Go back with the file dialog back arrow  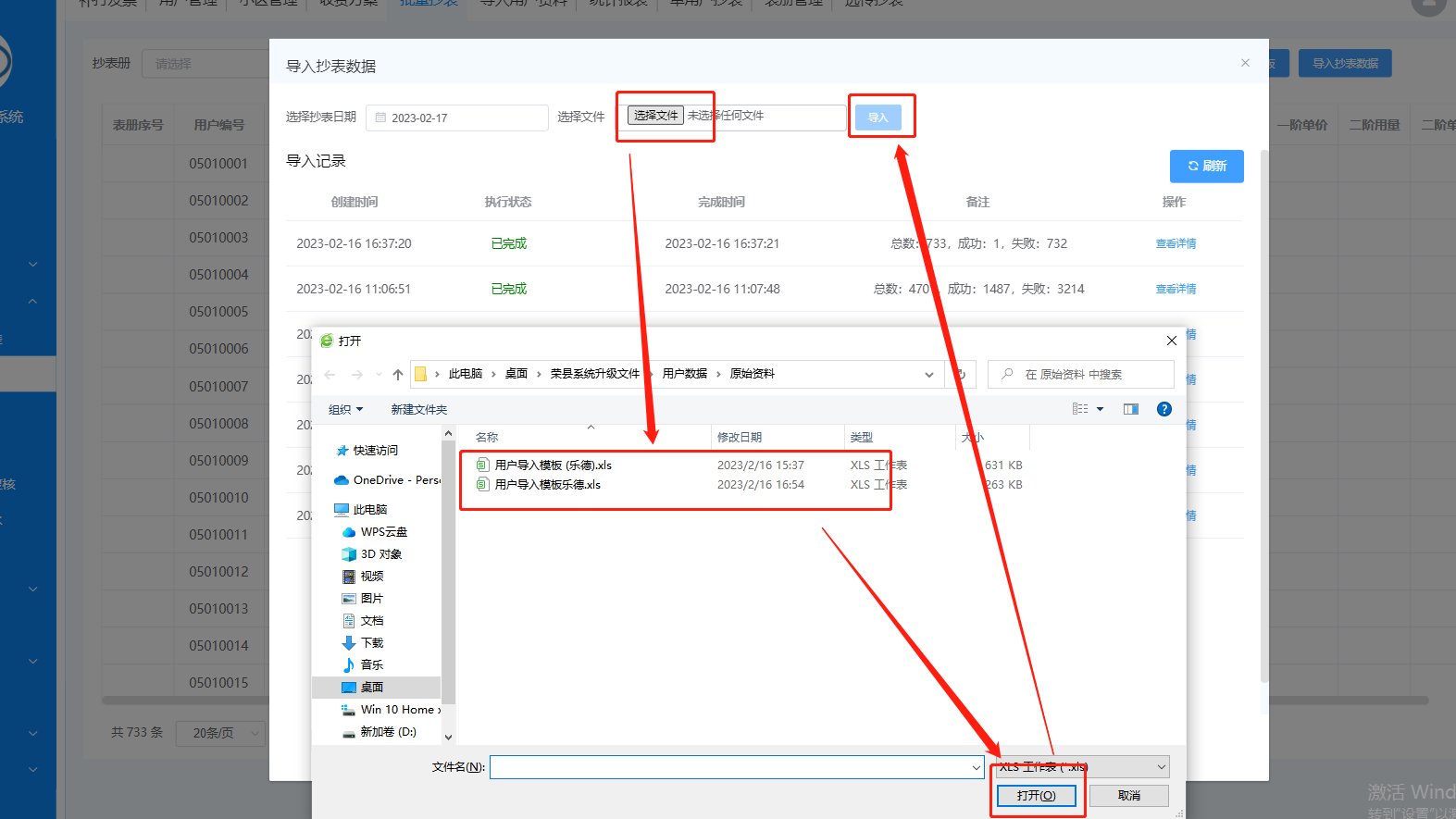click(x=330, y=375)
